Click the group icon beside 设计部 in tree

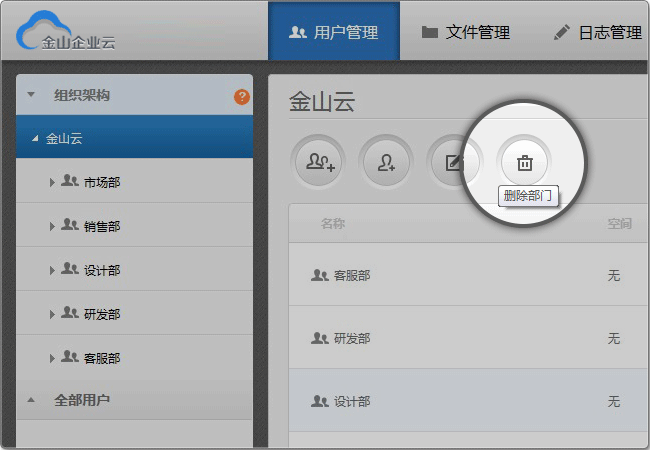pyautogui.click(x=70, y=269)
